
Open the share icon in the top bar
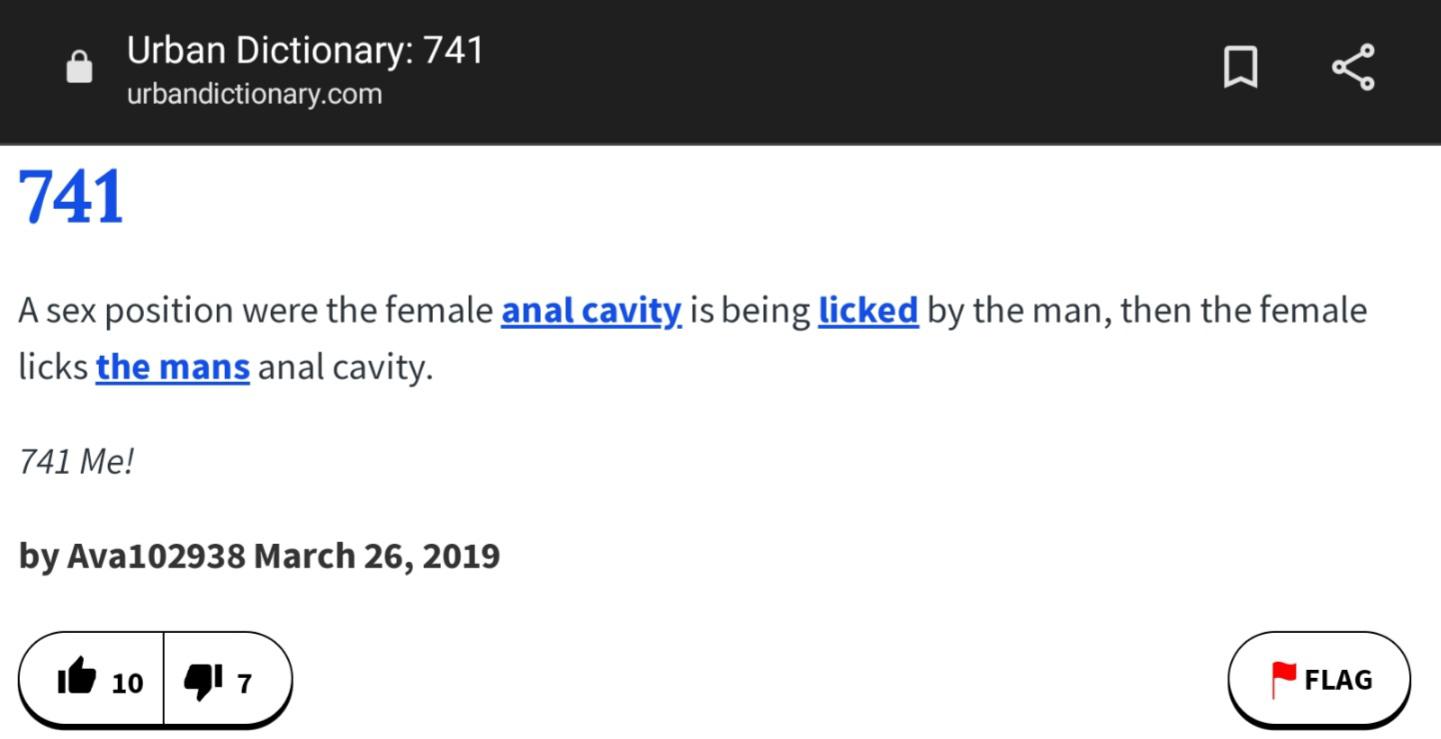coord(1353,68)
